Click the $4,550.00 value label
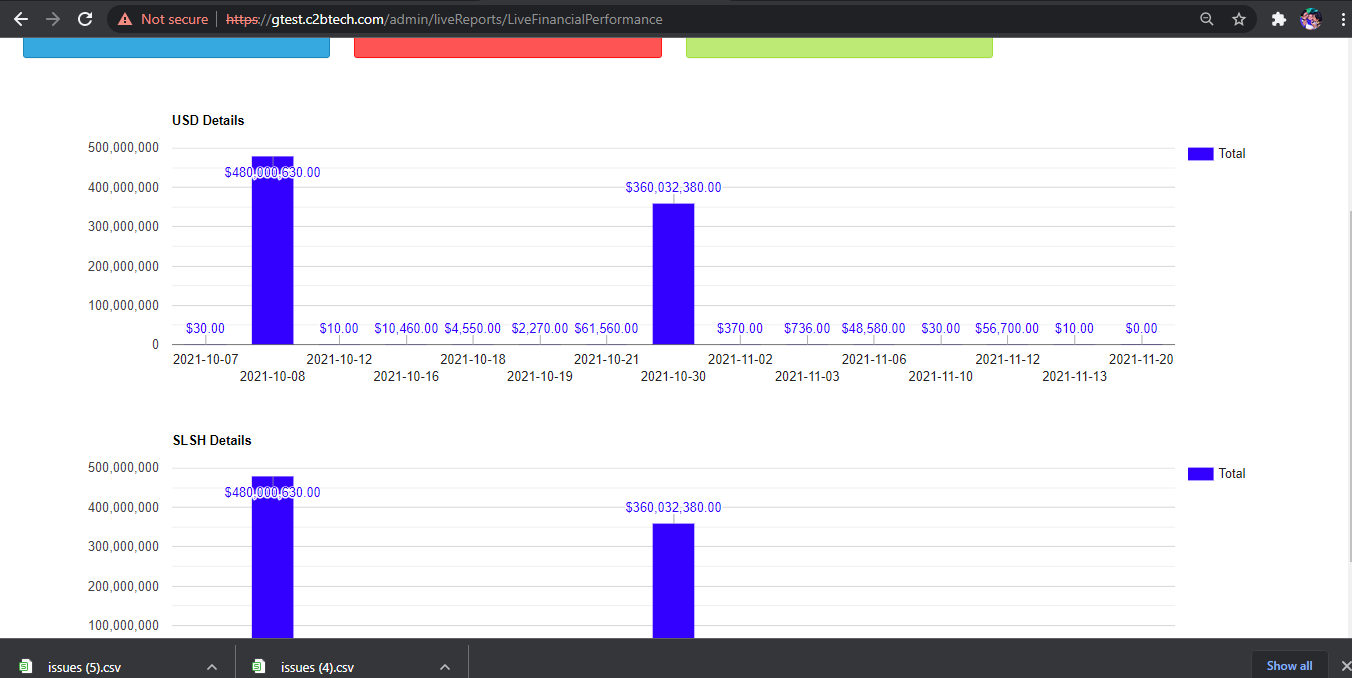The height and width of the screenshot is (678, 1352). (x=473, y=328)
